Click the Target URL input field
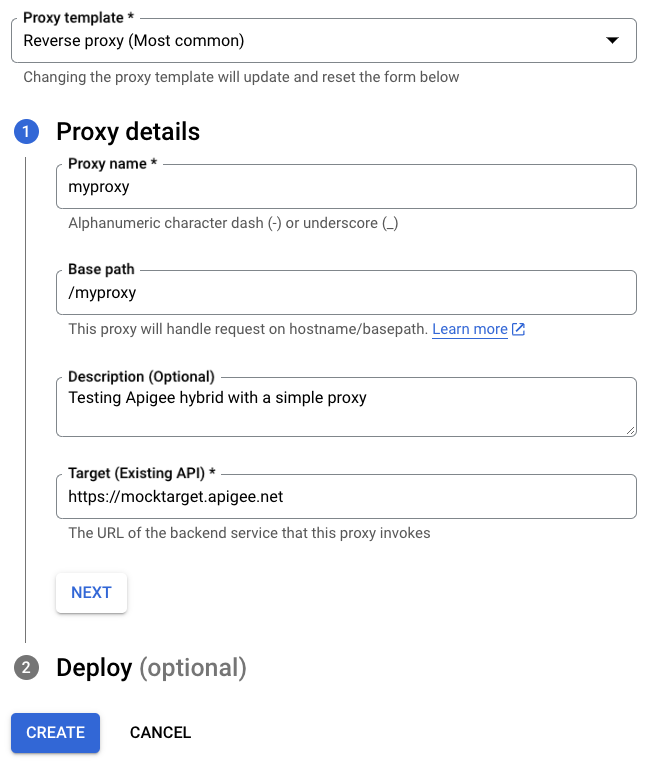The width and height of the screenshot is (652, 765). click(346, 496)
